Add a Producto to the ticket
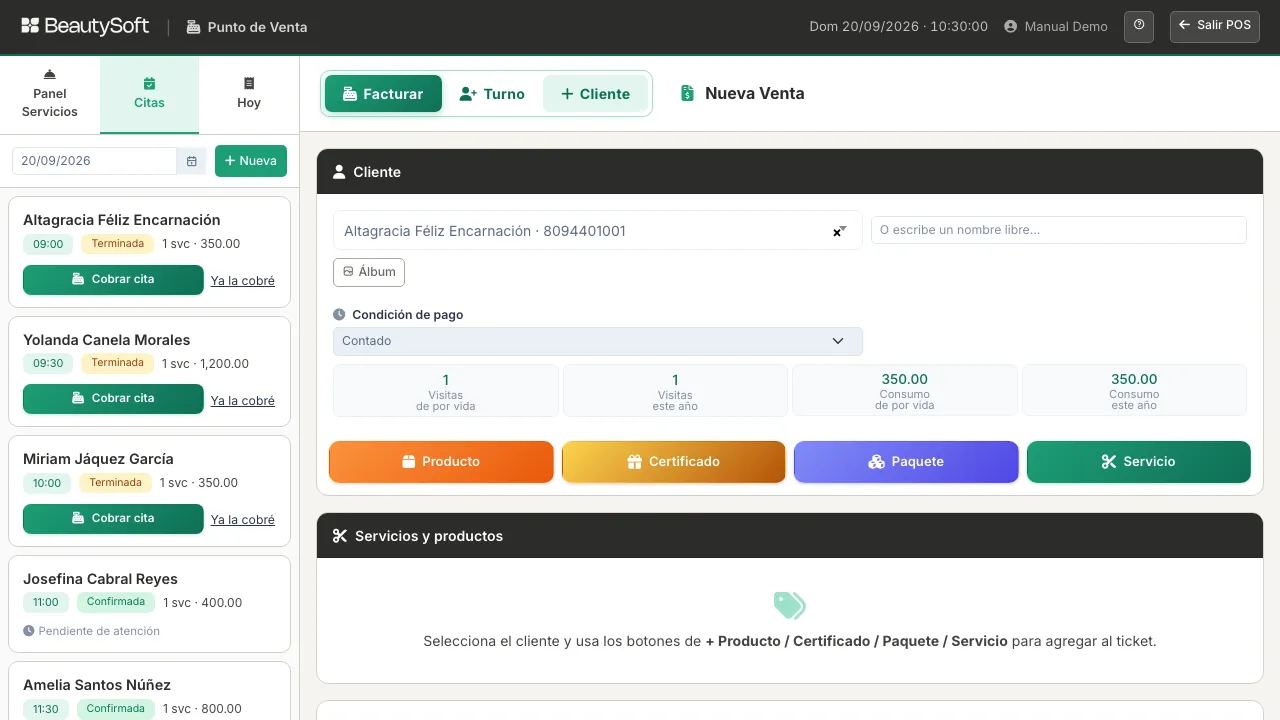The height and width of the screenshot is (720, 1280). (x=441, y=462)
